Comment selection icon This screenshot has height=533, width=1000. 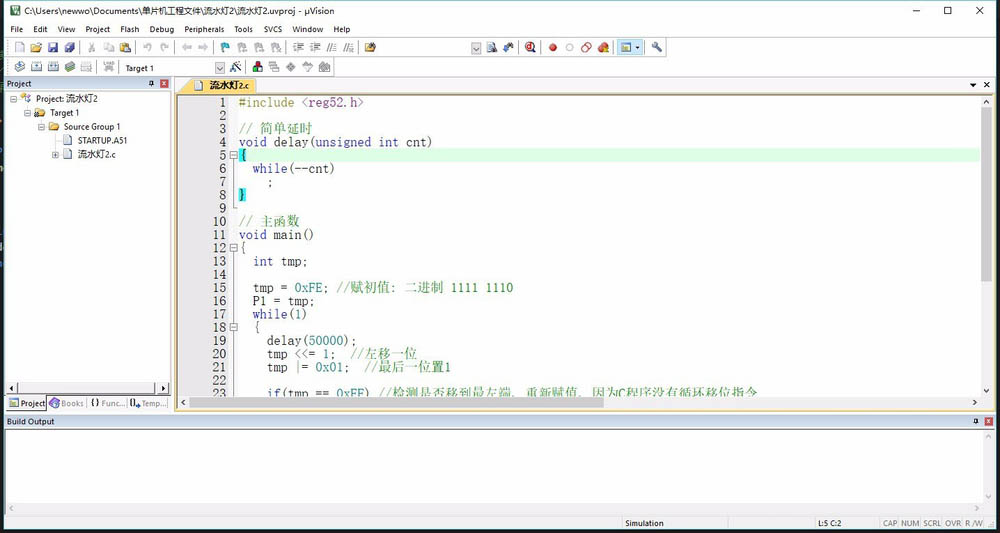click(332, 47)
